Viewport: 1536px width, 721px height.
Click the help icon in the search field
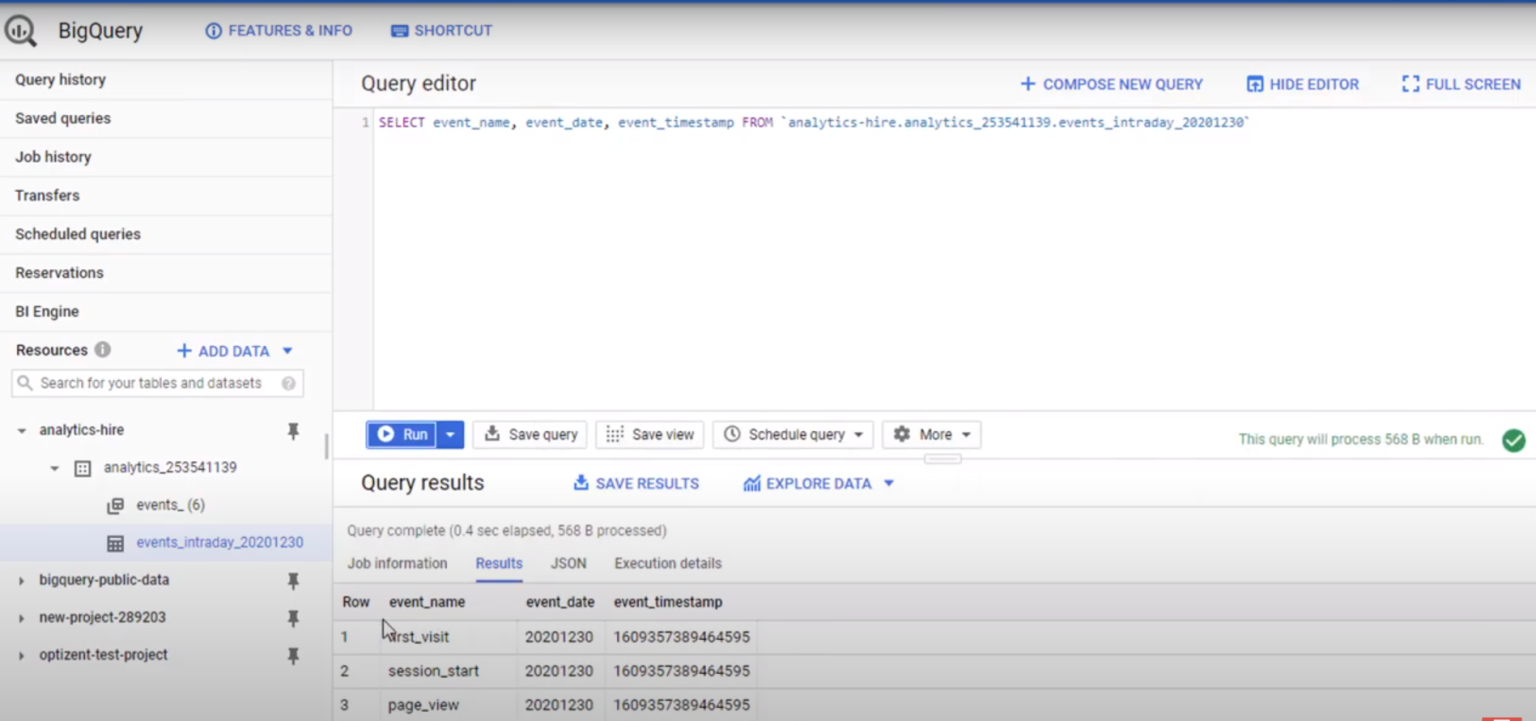click(x=288, y=383)
